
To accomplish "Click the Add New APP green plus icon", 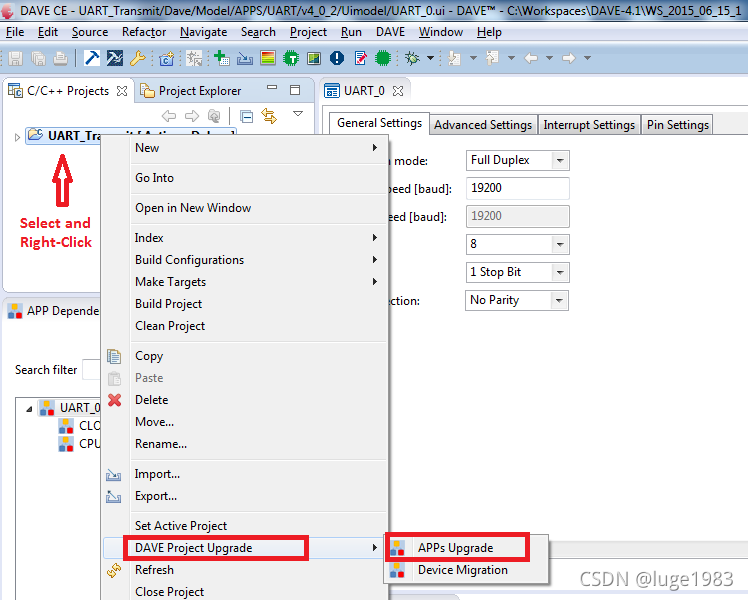I will click(x=221, y=58).
